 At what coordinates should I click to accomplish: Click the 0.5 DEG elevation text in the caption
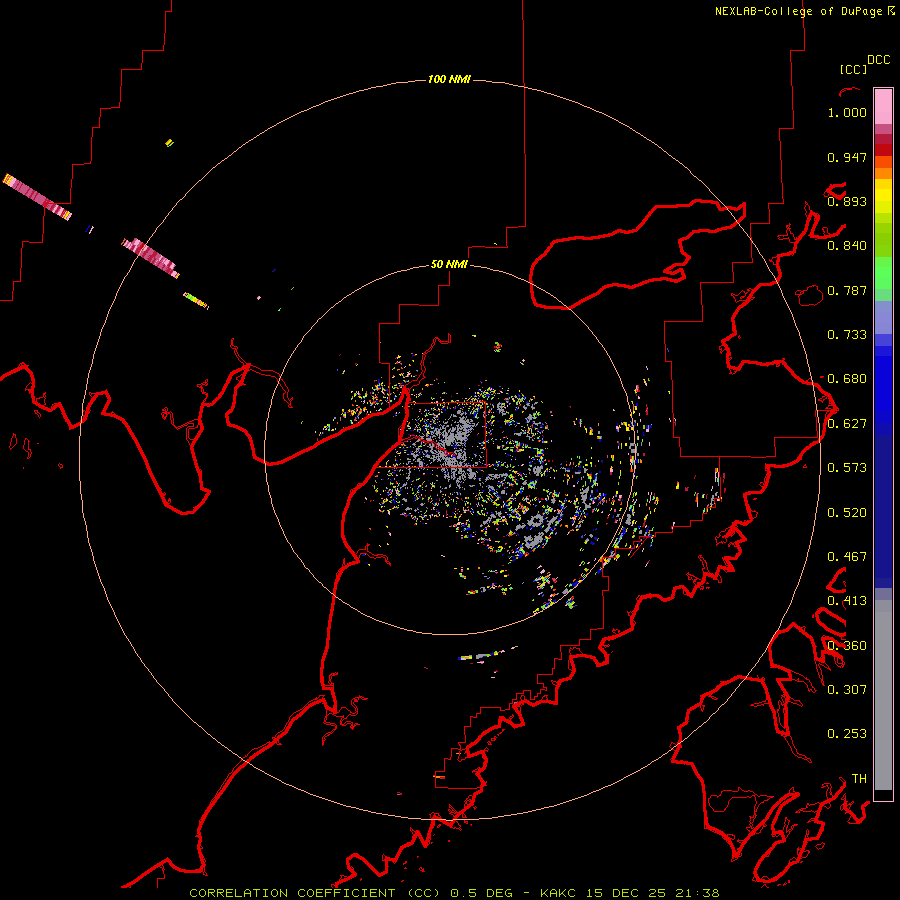[483, 893]
